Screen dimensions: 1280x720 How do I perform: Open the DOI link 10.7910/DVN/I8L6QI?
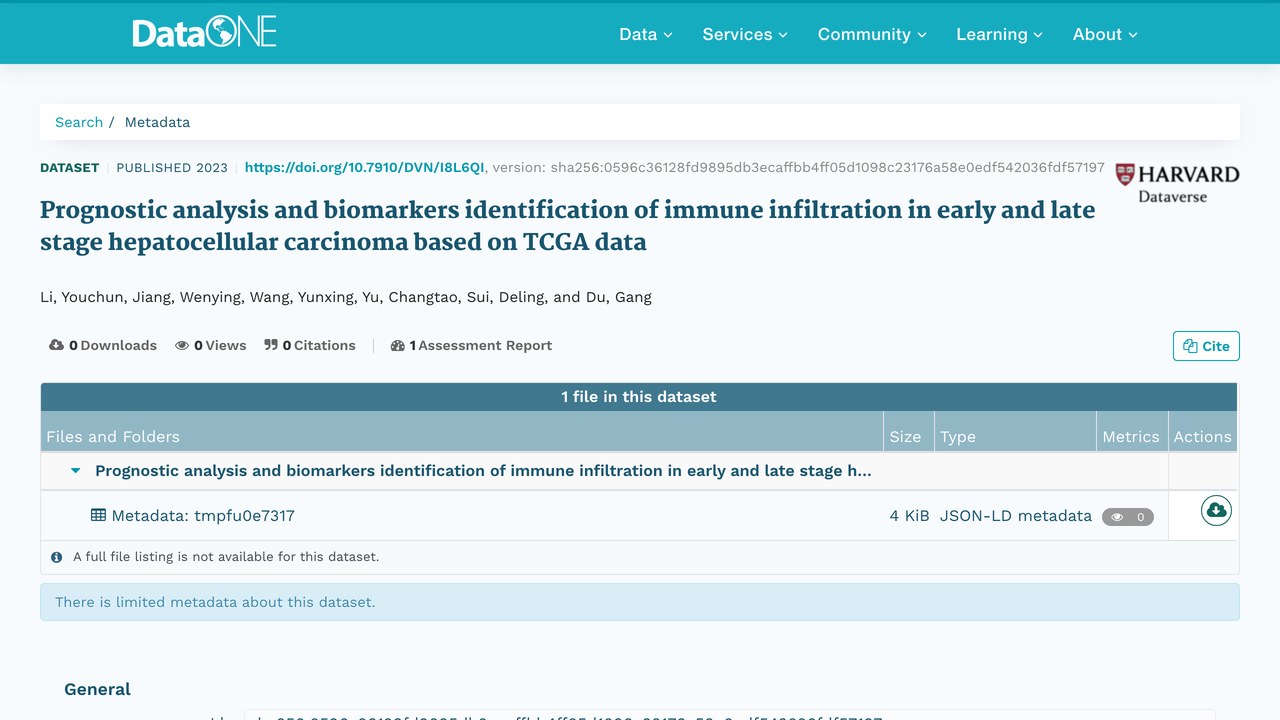pos(364,168)
